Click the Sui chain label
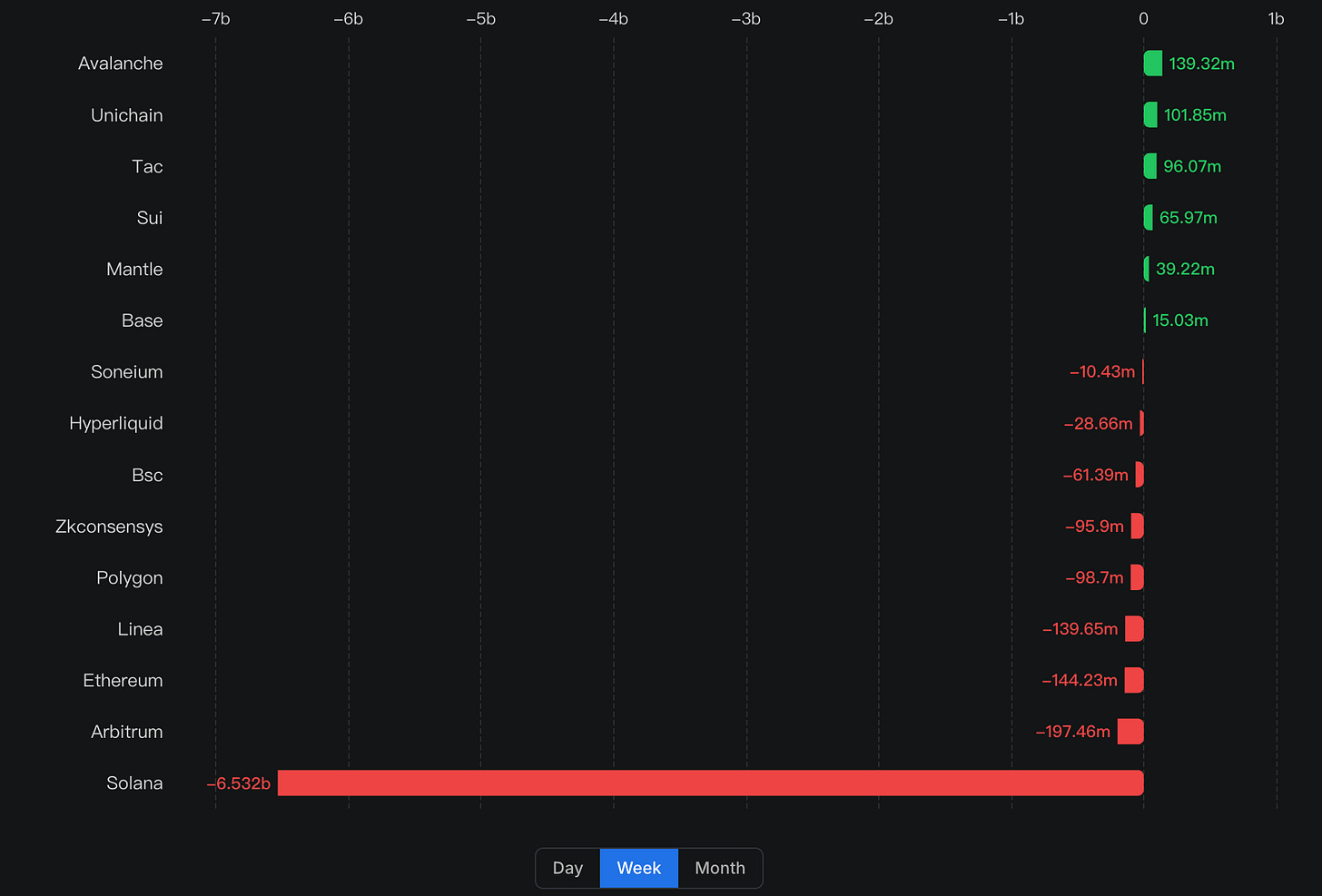Image resolution: width=1322 pixels, height=896 pixels. [x=150, y=218]
